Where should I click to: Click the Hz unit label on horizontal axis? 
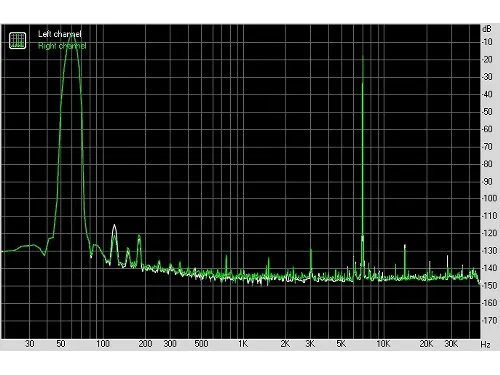[x=485, y=344]
